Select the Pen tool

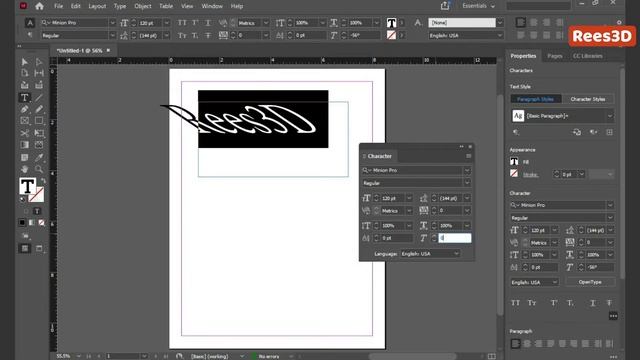(x=24, y=109)
